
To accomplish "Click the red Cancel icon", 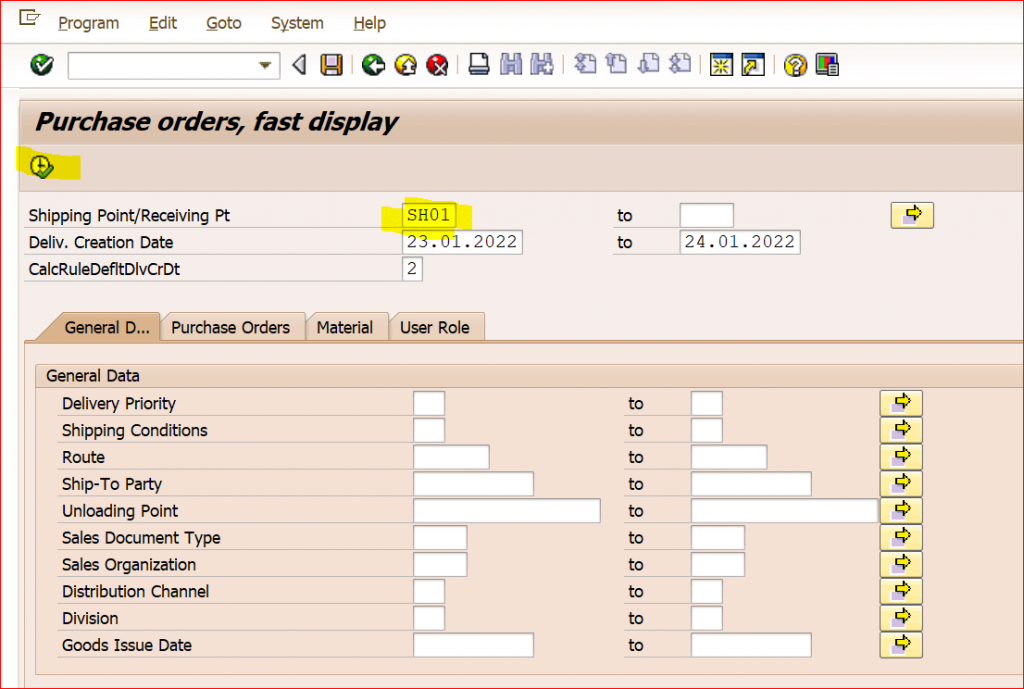I will [x=437, y=65].
